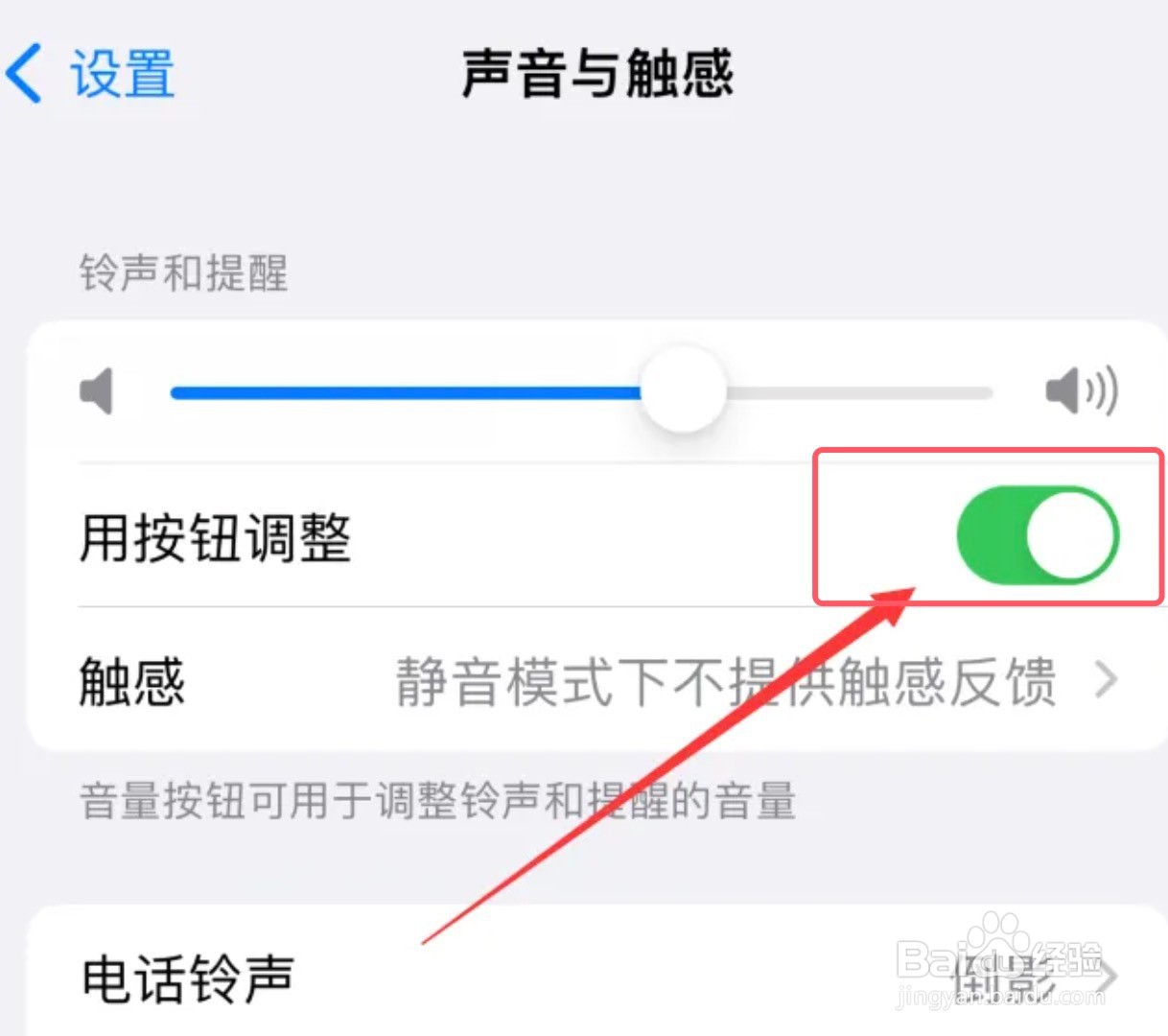The height and width of the screenshot is (1036, 1168).
Task: Click the blue filled part of volume slider
Action: click(x=407, y=391)
